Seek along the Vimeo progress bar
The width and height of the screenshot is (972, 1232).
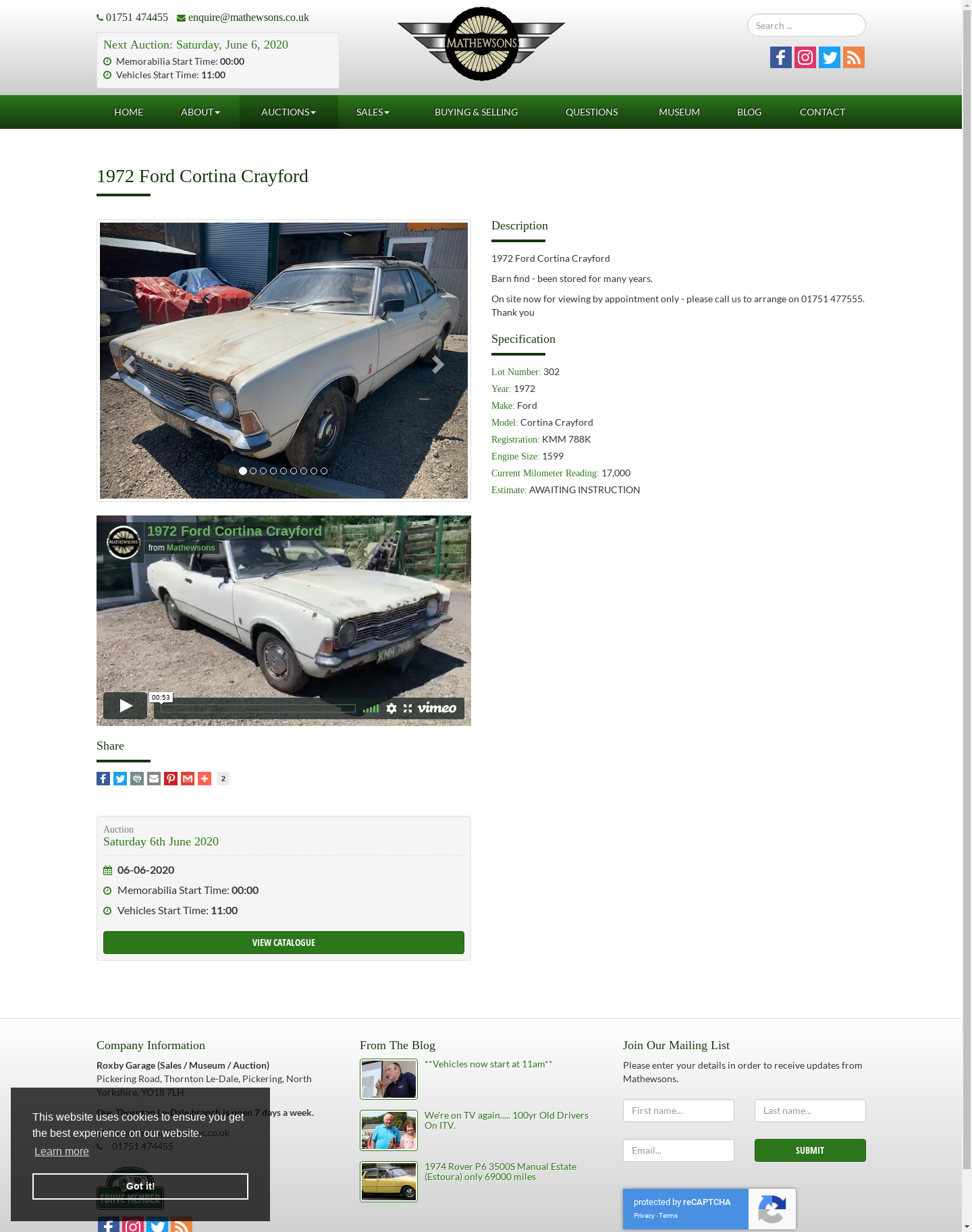tap(258, 708)
